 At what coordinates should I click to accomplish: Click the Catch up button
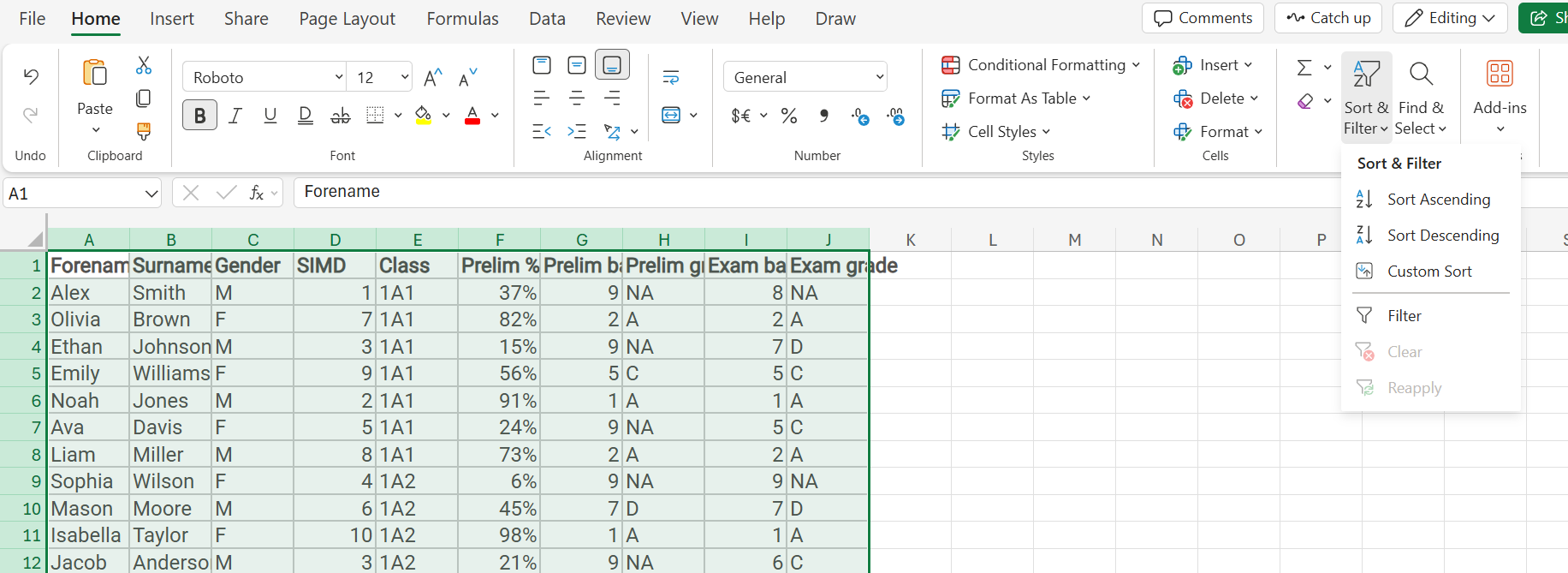pos(1328,18)
